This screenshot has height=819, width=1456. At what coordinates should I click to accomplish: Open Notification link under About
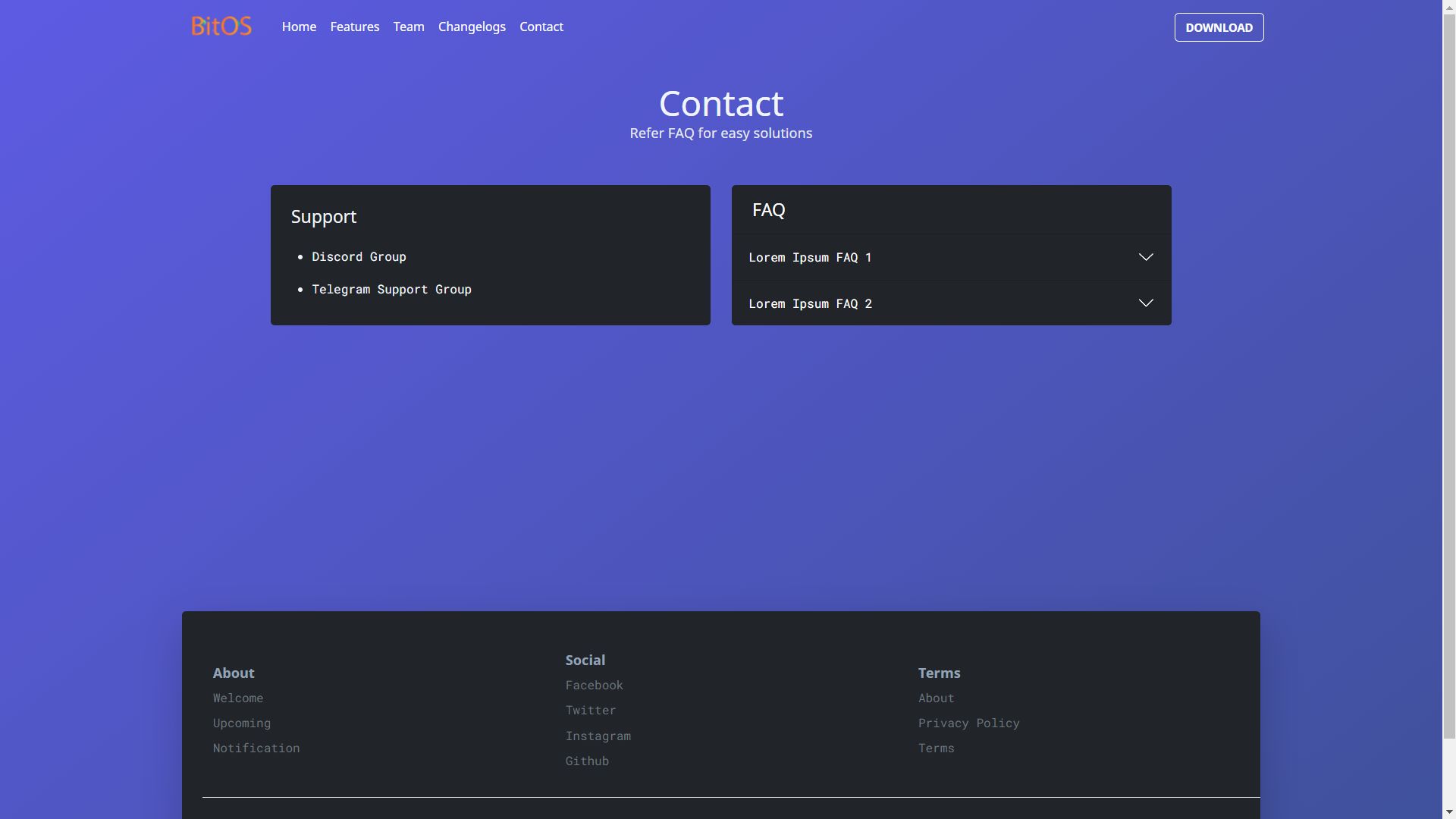tap(256, 748)
